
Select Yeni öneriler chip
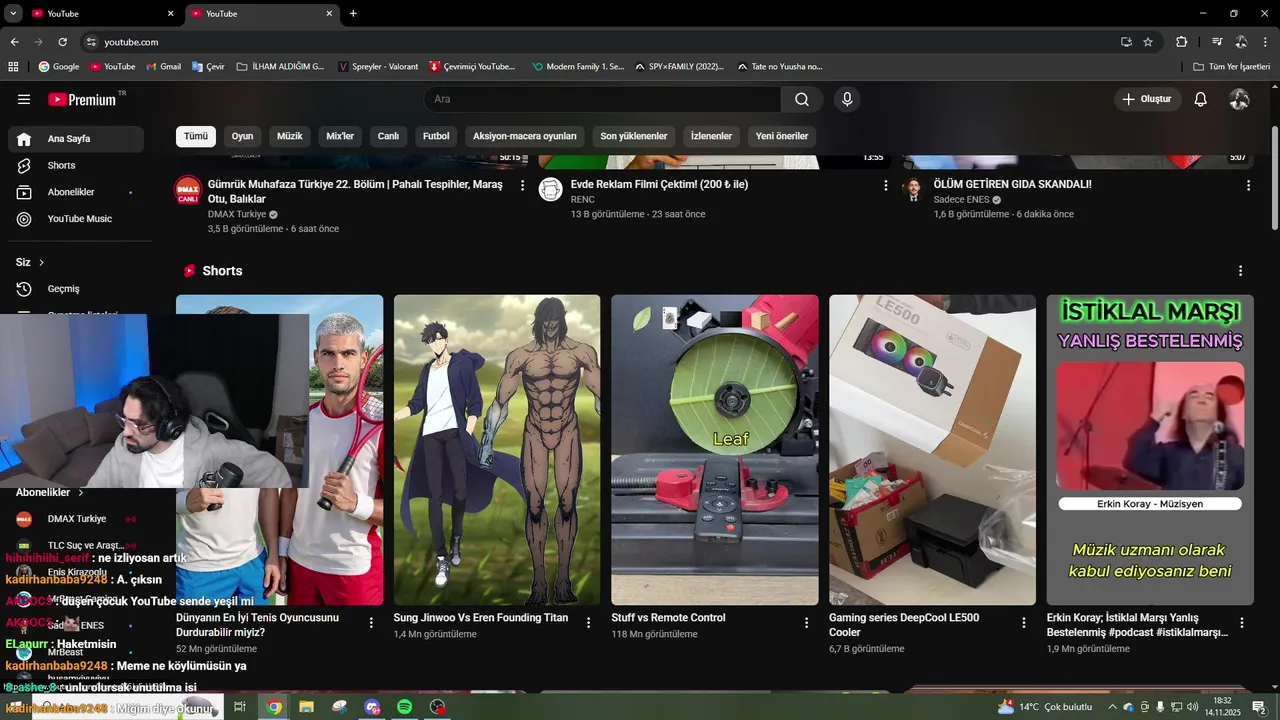click(x=782, y=136)
